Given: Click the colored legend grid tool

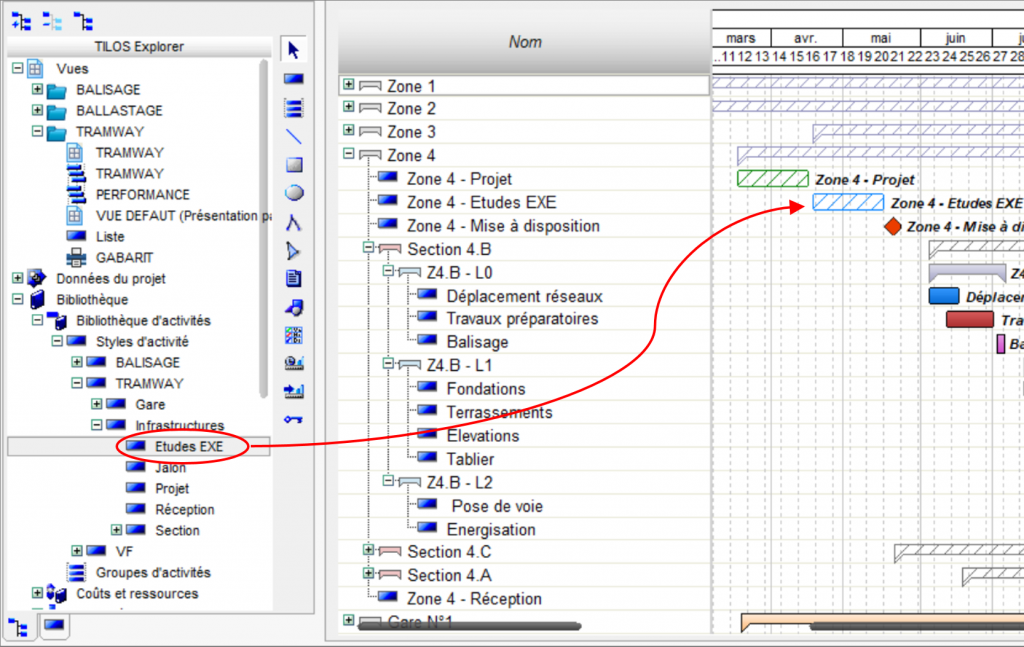Looking at the screenshot, I should pos(294,336).
